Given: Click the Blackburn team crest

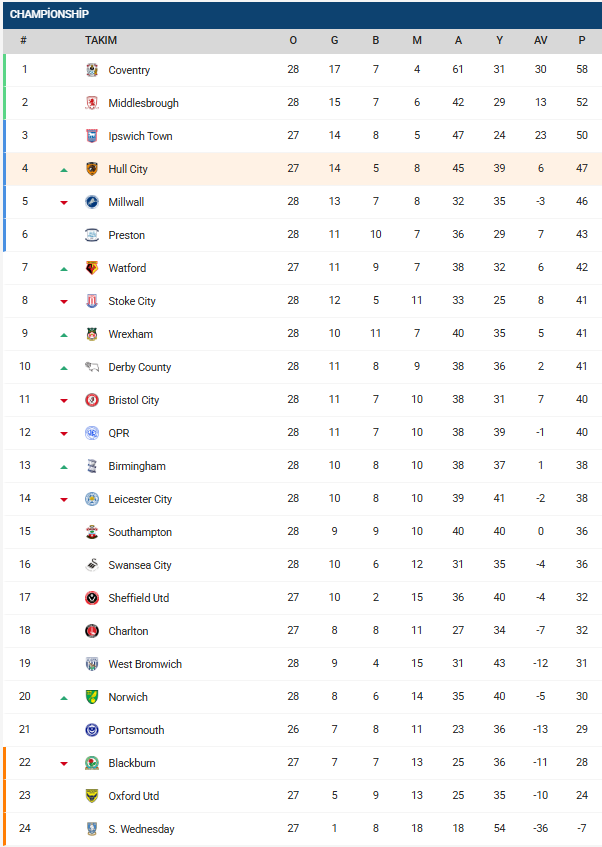Looking at the screenshot, I should 92,763.
